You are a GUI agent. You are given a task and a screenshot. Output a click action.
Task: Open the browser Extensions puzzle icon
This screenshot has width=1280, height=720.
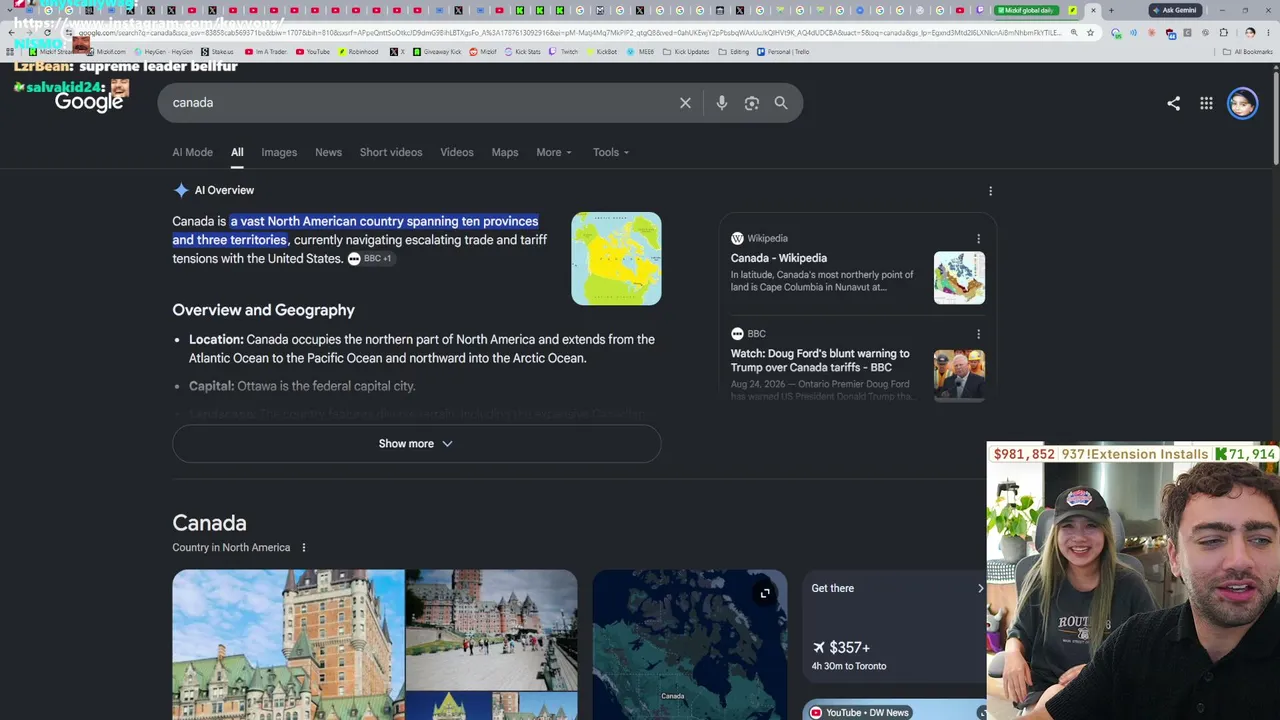click(1223, 33)
